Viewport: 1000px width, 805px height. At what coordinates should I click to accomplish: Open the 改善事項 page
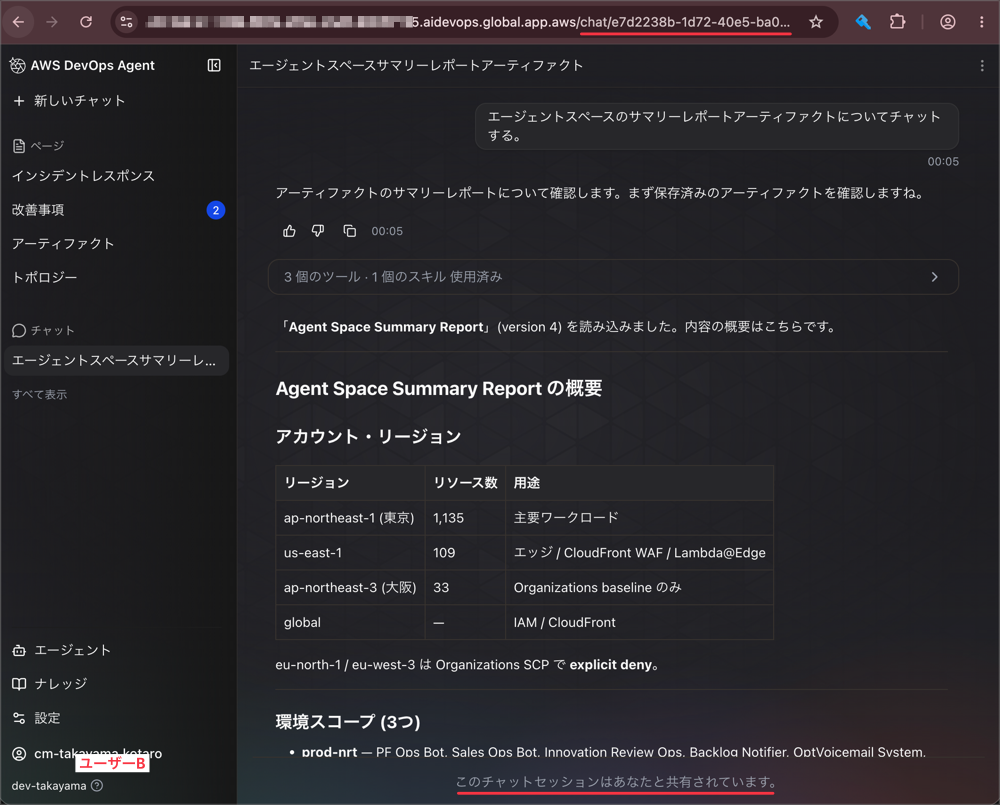[38, 210]
